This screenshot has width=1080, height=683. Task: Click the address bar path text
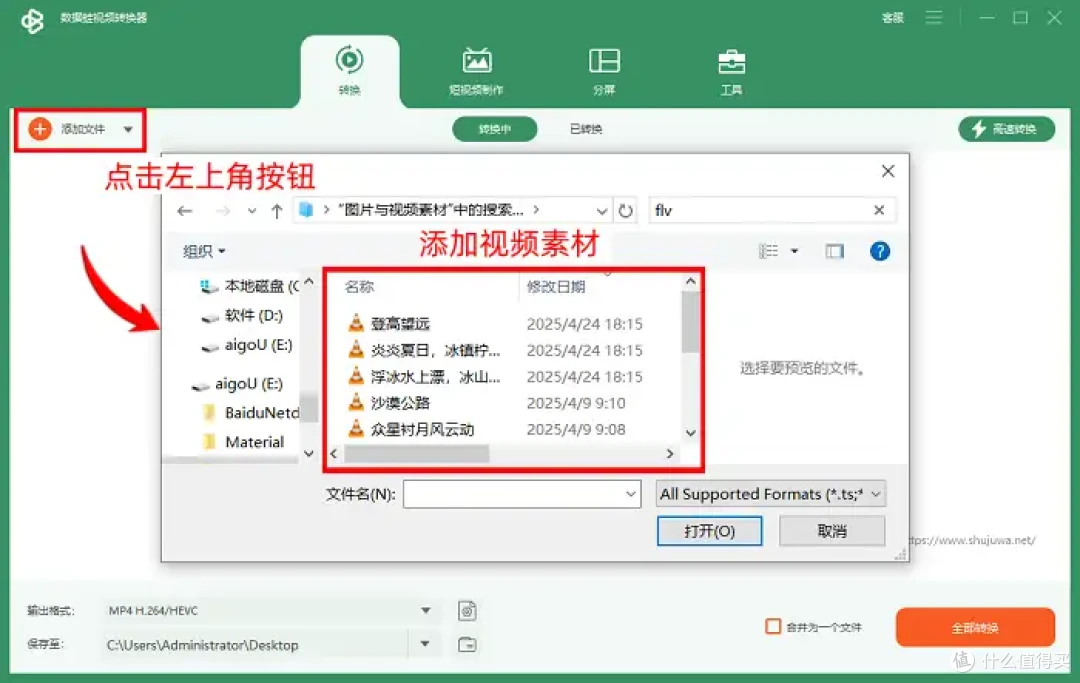coord(430,209)
